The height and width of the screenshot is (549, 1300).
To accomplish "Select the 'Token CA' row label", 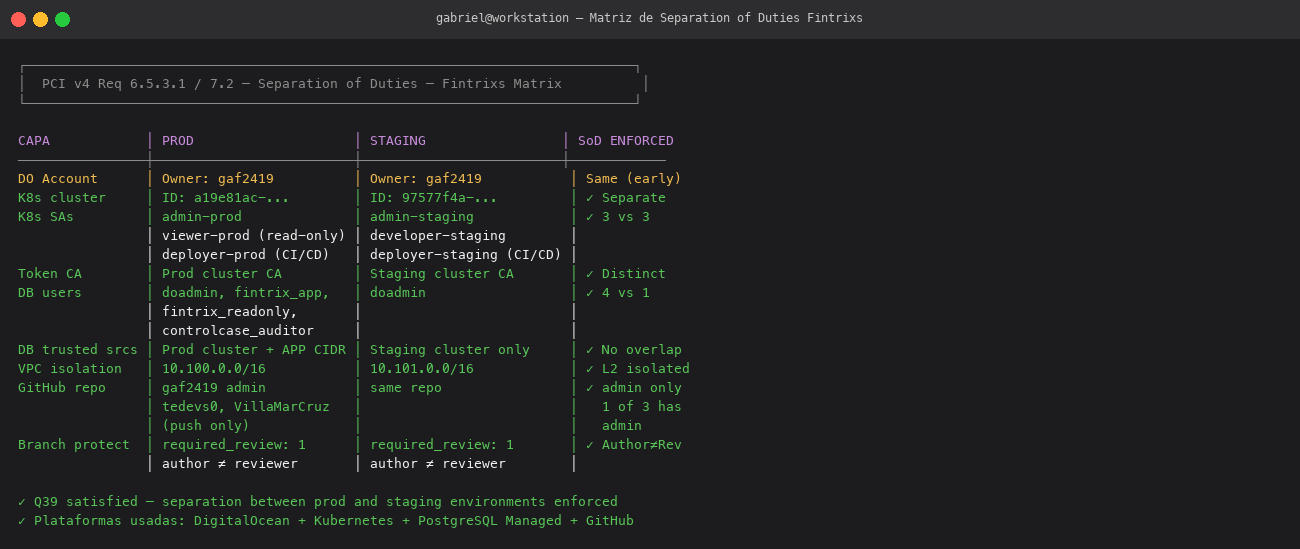I will click(x=50, y=274).
